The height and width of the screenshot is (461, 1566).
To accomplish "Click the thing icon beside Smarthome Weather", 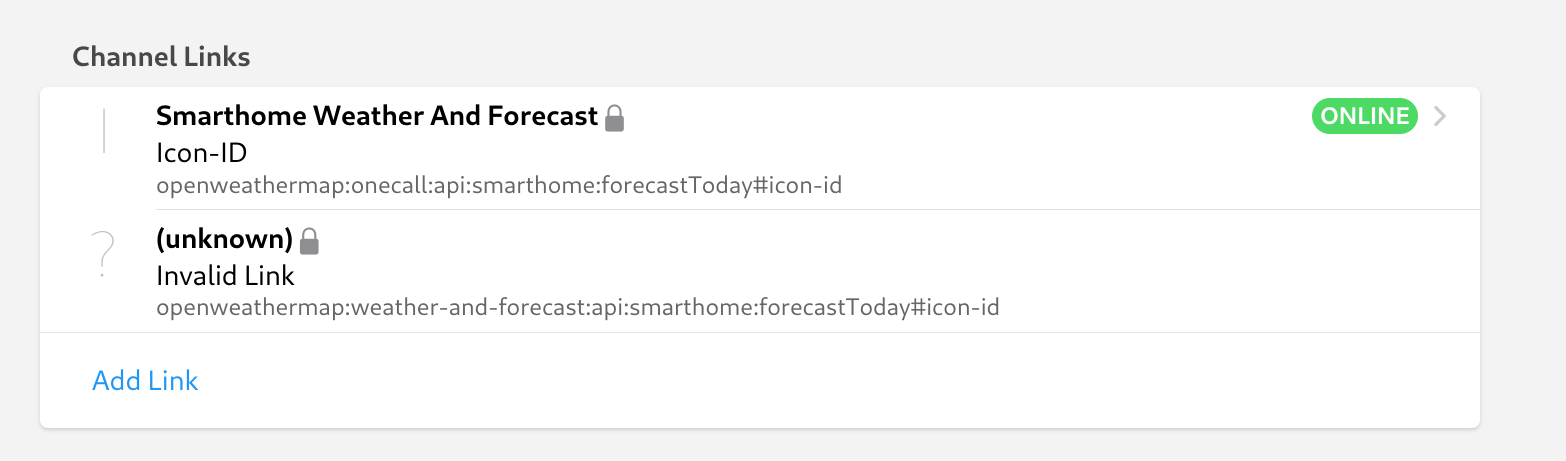I will [104, 133].
